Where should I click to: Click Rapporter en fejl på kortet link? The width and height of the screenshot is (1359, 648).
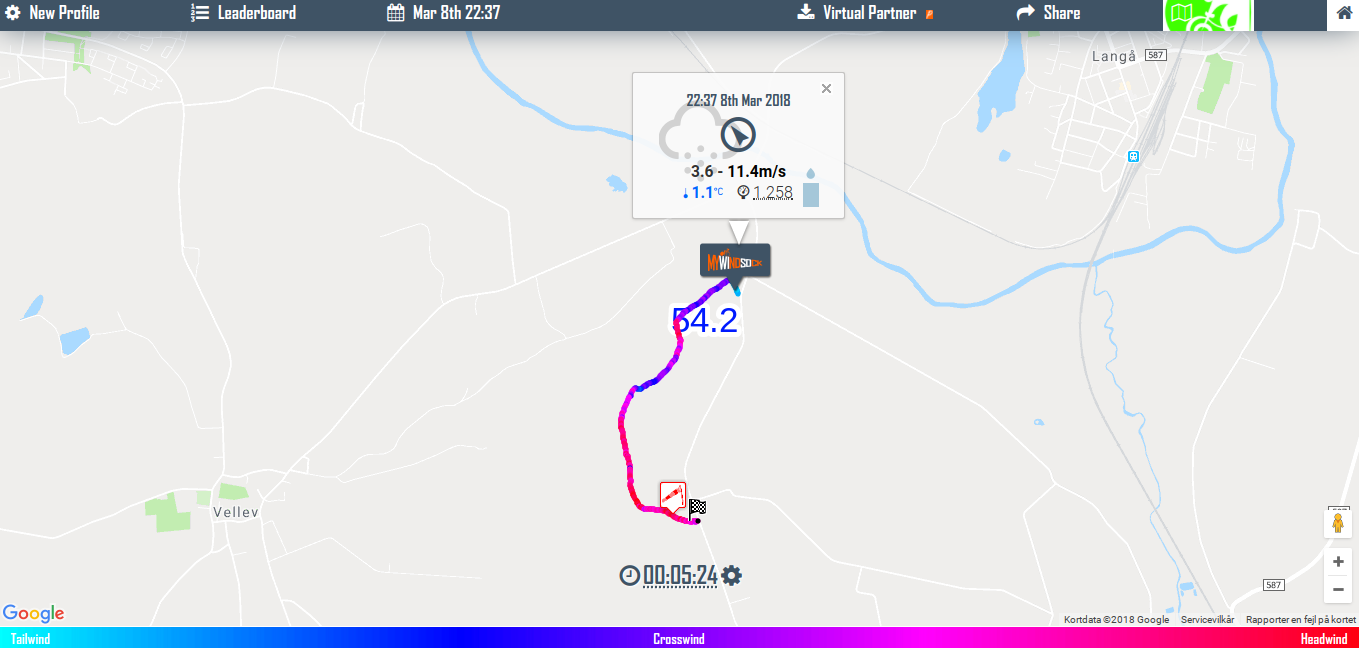pyautogui.click(x=1301, y=620)
